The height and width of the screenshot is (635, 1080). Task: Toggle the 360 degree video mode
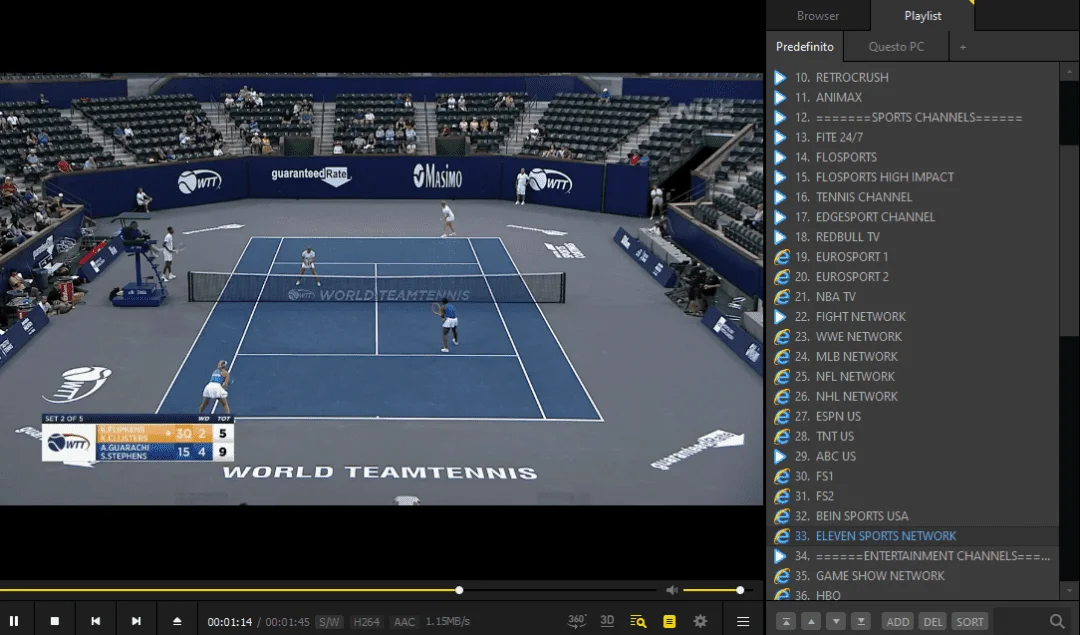577,621
